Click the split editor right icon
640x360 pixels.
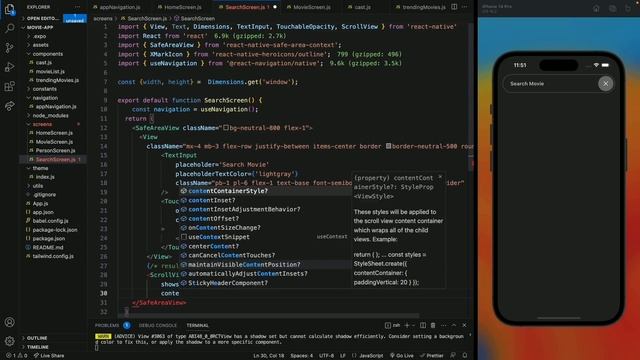coord(454,7)
